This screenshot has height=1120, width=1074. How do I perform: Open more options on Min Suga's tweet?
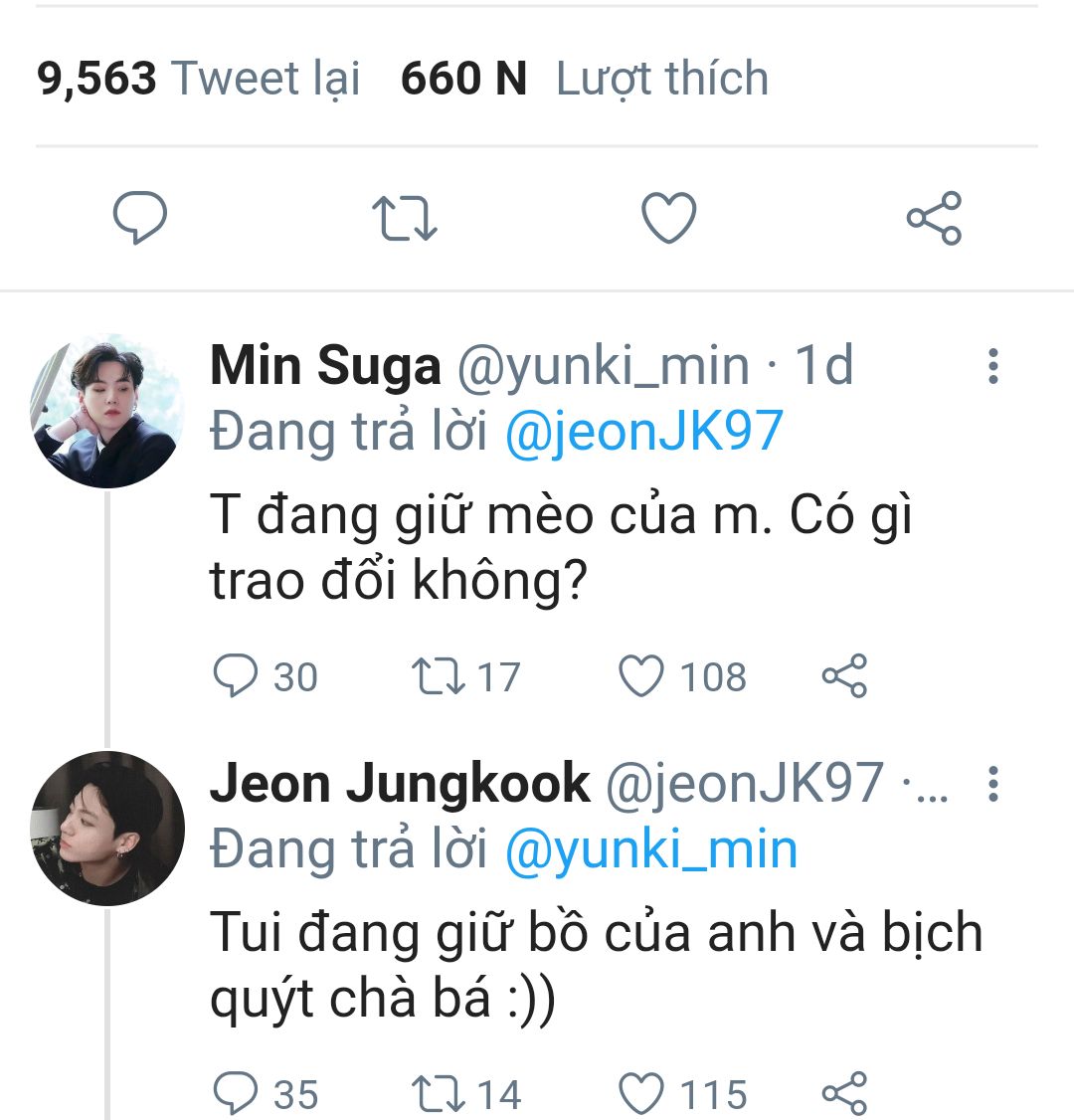click(991, 366)
